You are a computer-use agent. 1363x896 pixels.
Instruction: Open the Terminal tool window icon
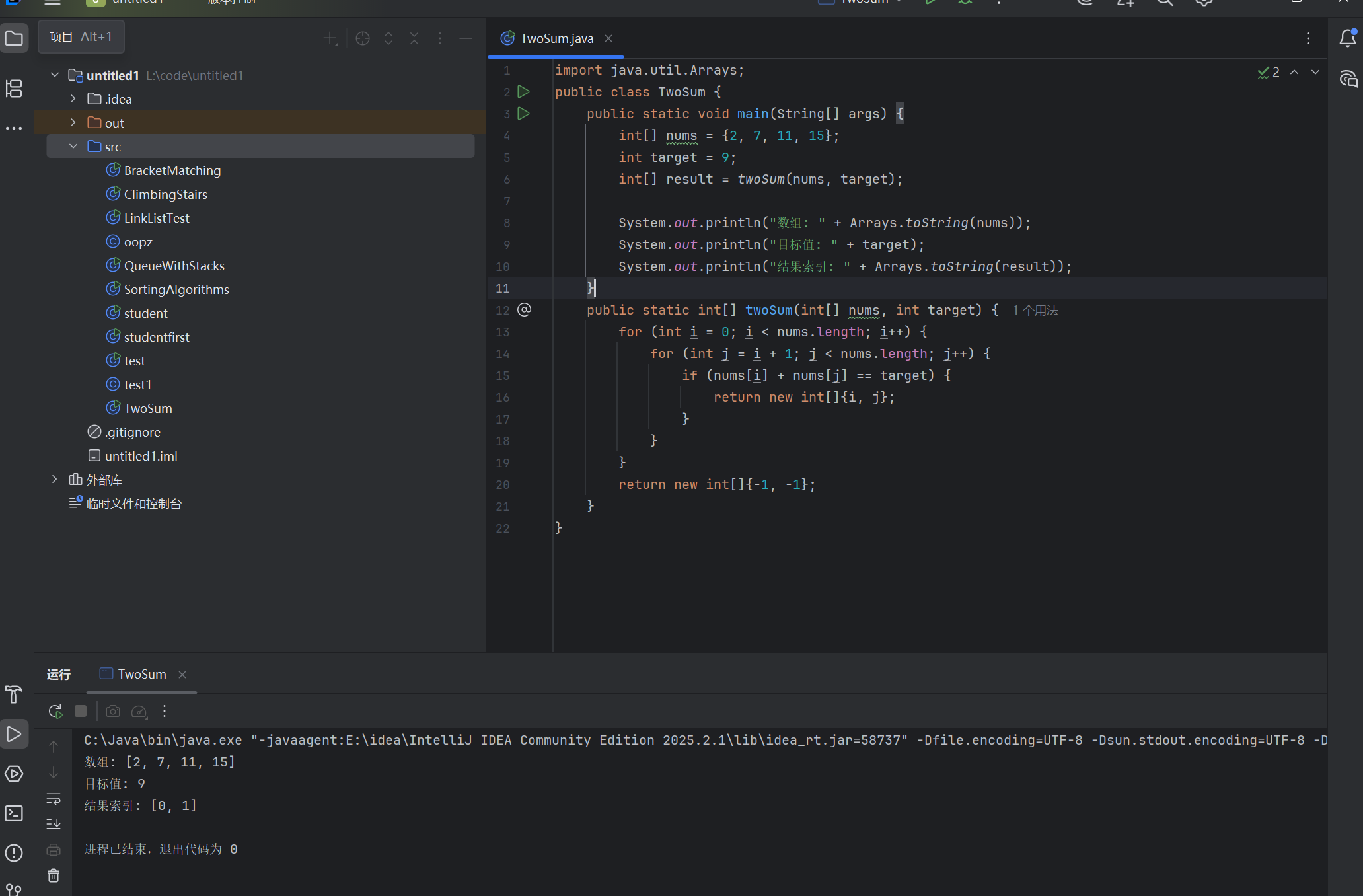click(x=14, y=813)
